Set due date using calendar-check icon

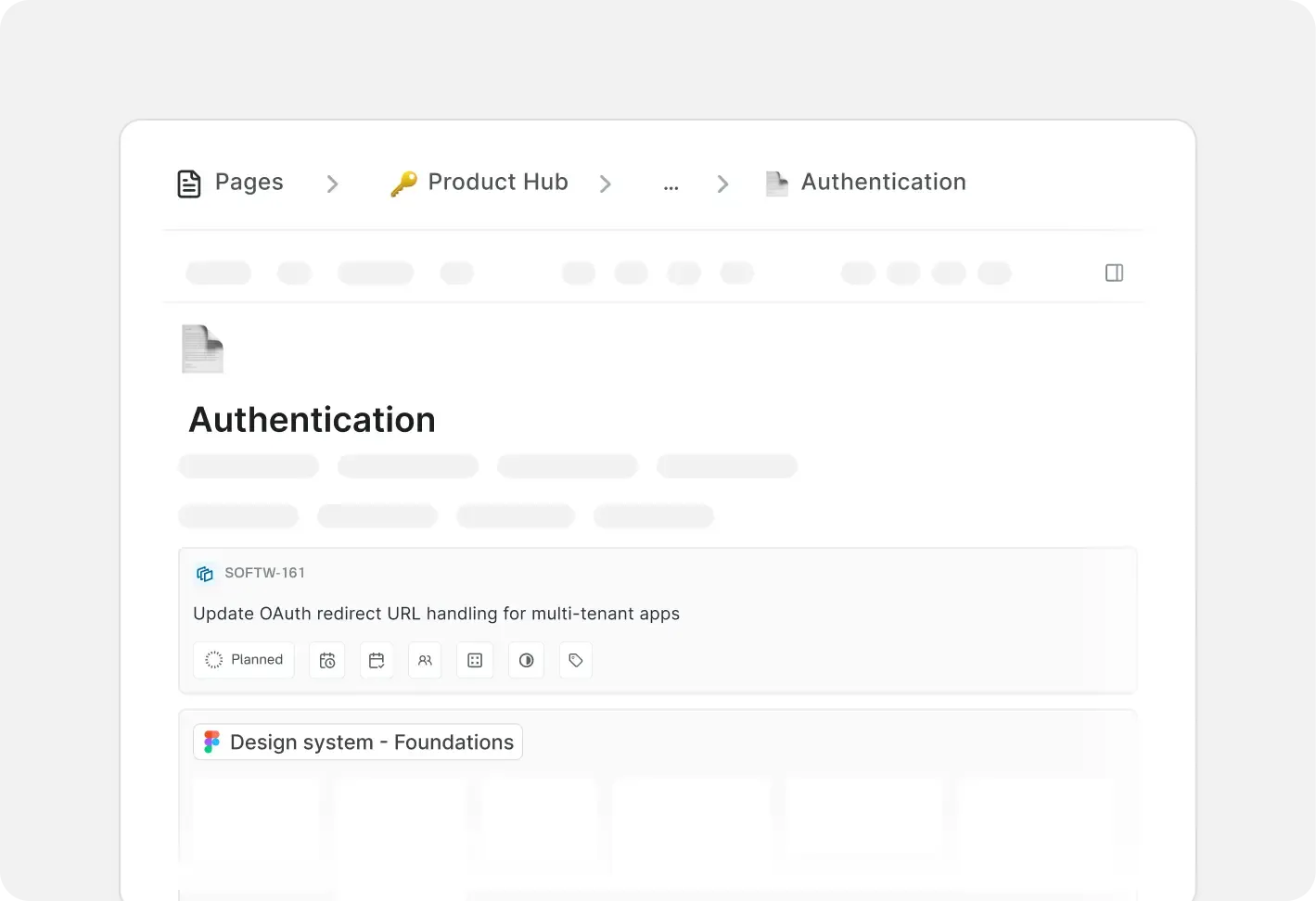tap(377, 660)
